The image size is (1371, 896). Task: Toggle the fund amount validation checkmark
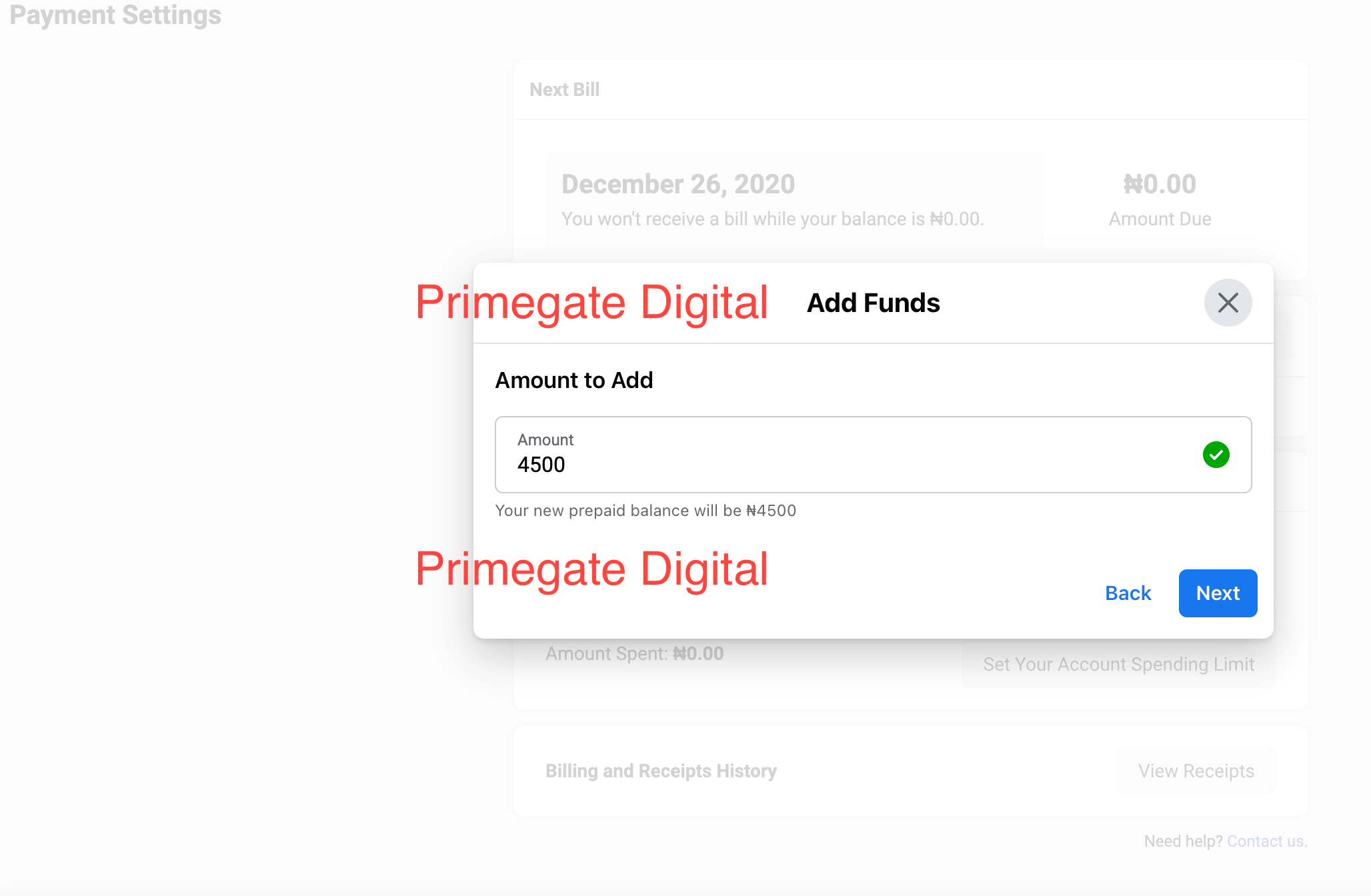click(x=1216, y=454)
